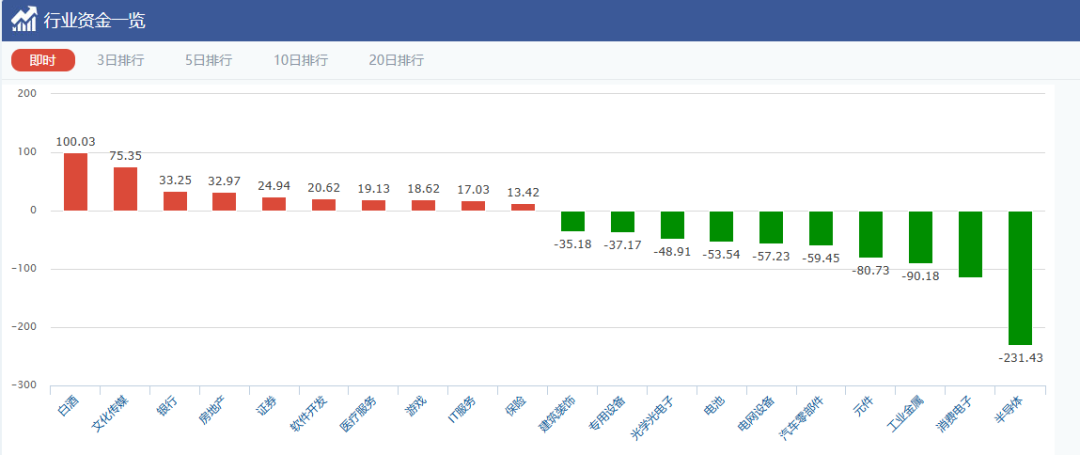The height and width of the screenshot is (455, 1080).
Task: Click the 100.03 value label
Action: [76, 142]
